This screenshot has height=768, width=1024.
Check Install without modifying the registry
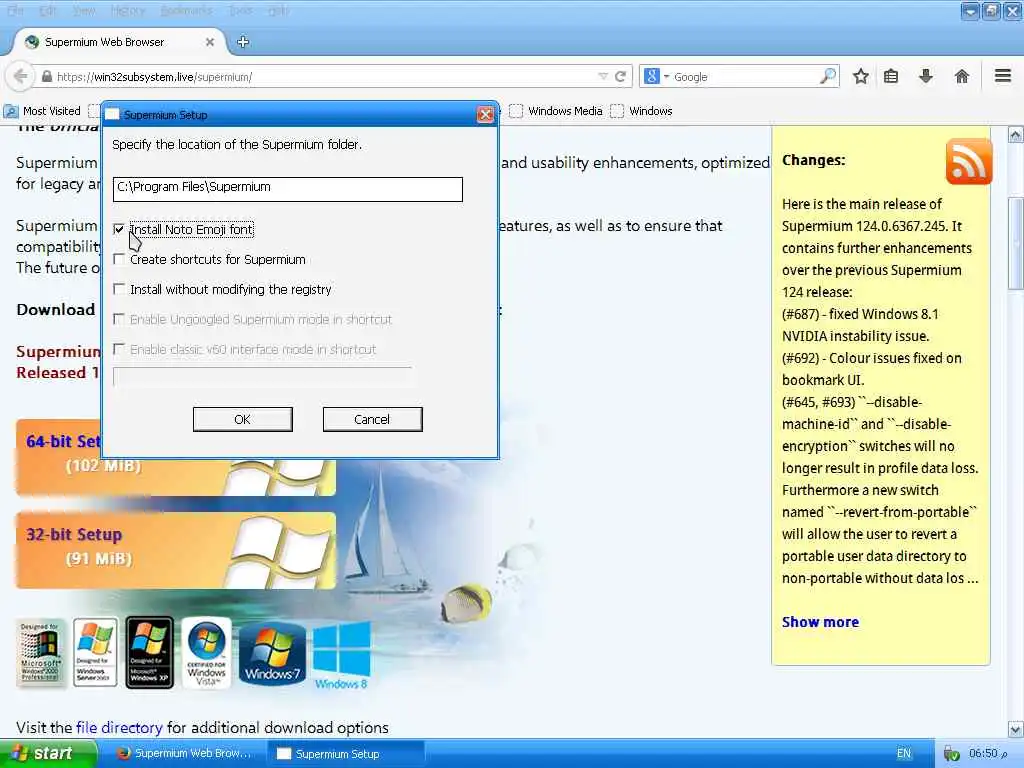119,289
